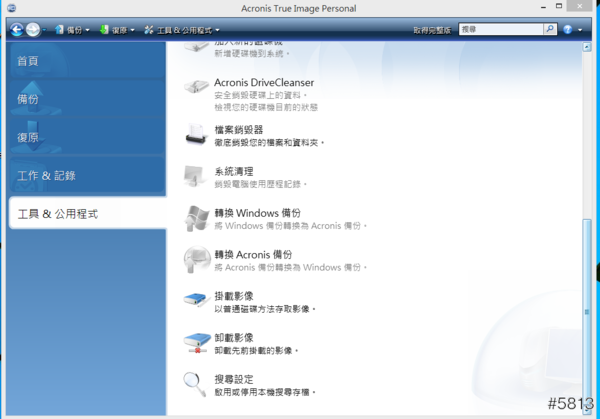Viewport: 600px width, 419px height.
Task: Open Acronis DriveCleanser tool link
Action: click(264, 83)
